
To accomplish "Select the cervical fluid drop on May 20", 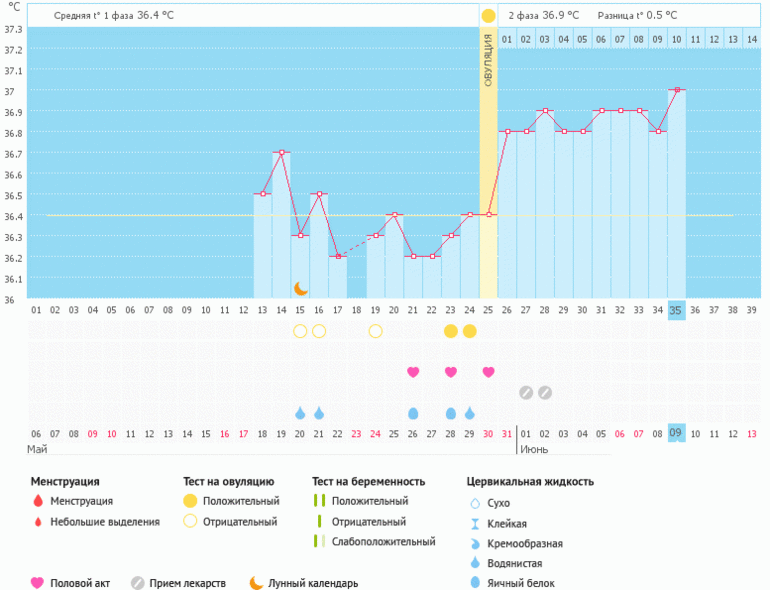I will [300, 413].
